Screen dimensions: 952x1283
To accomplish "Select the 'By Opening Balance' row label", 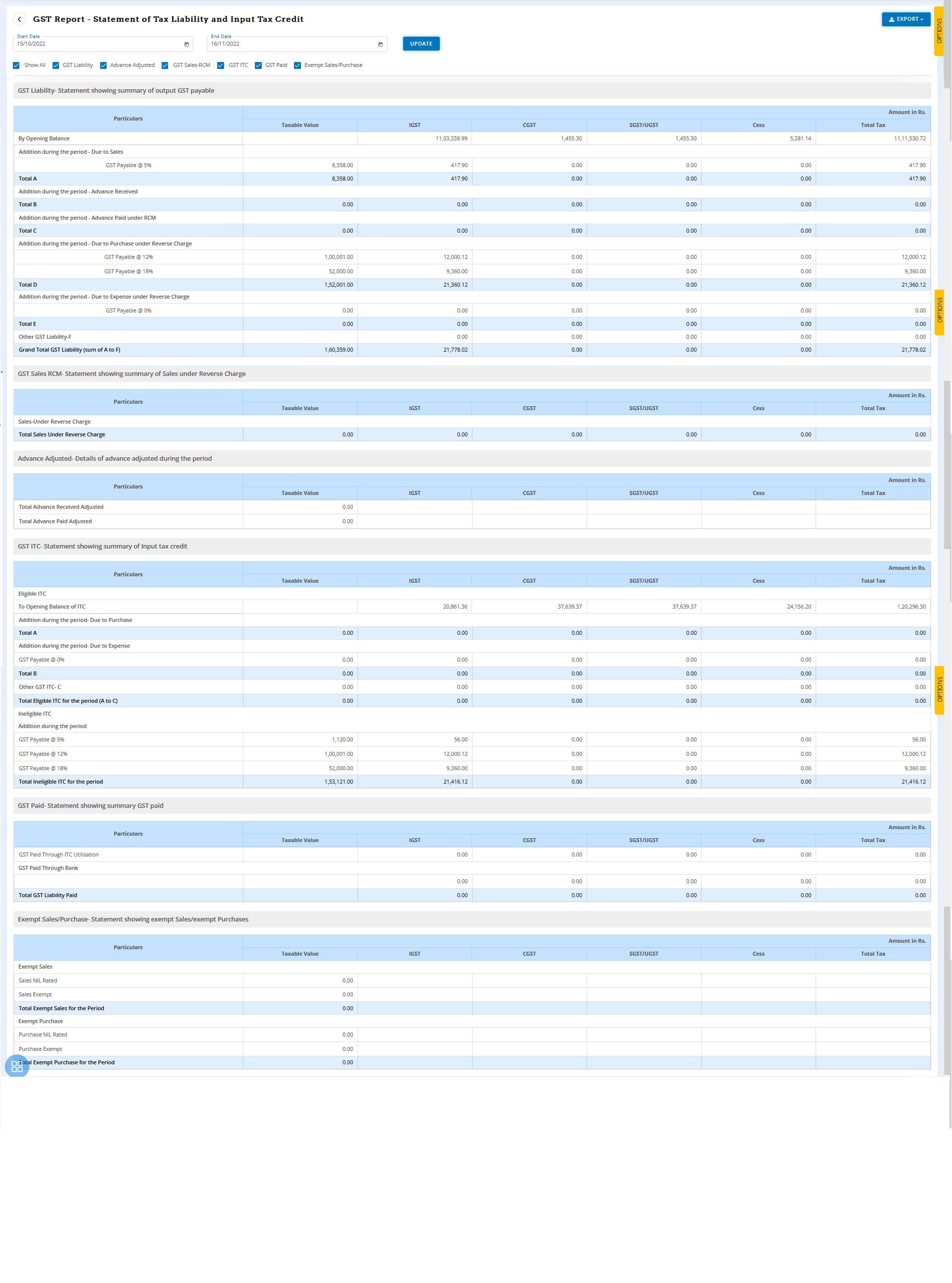I will tap(44, 138).
